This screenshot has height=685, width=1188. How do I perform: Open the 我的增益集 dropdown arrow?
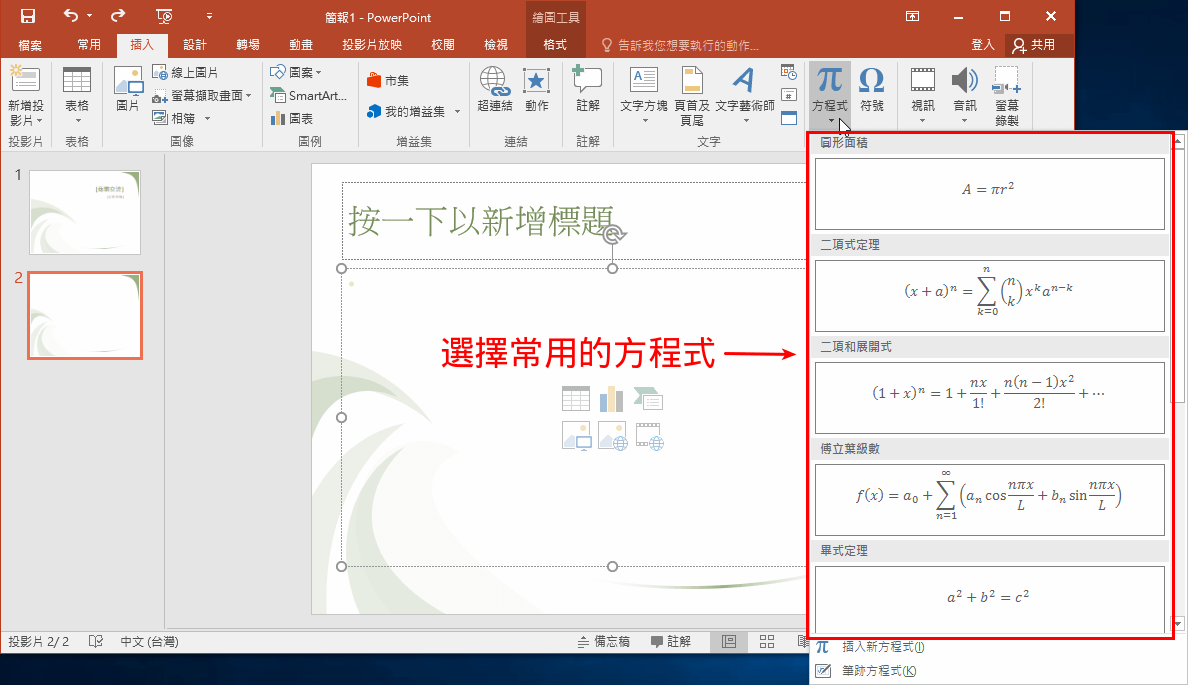pyautogui.click(x=457, y=111)
